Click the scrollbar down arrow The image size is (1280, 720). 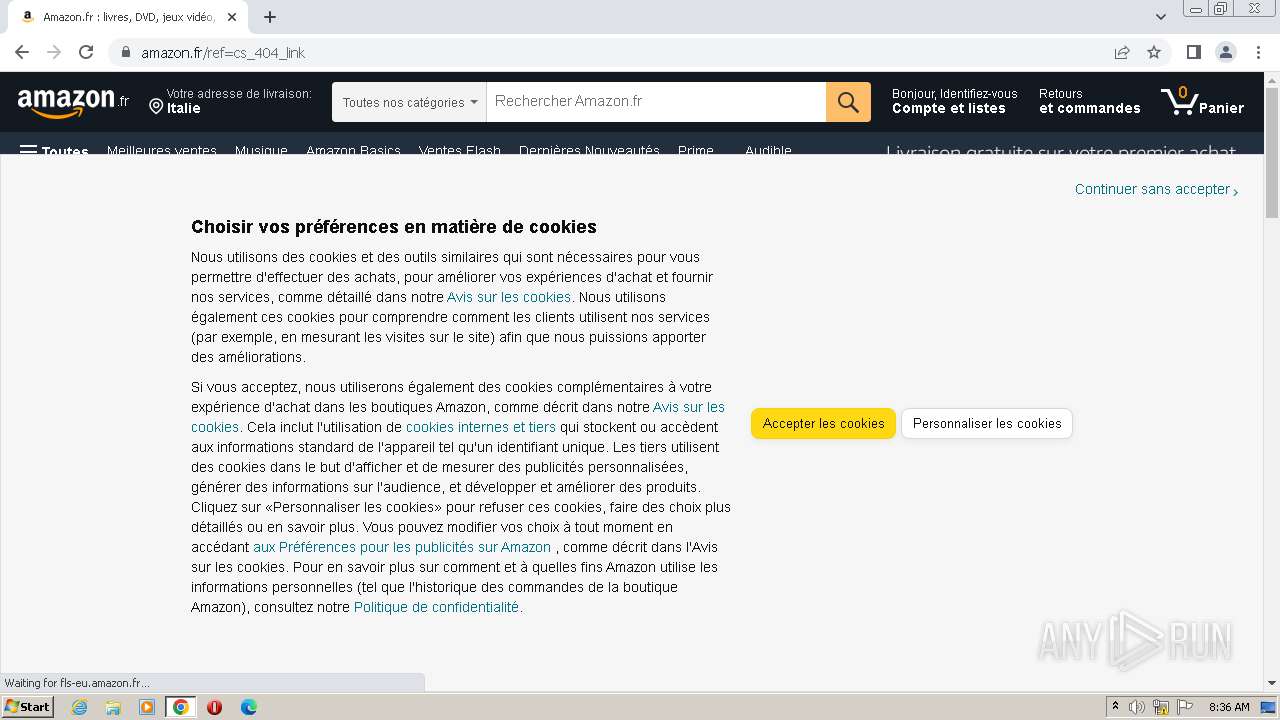pos(1272,684)
